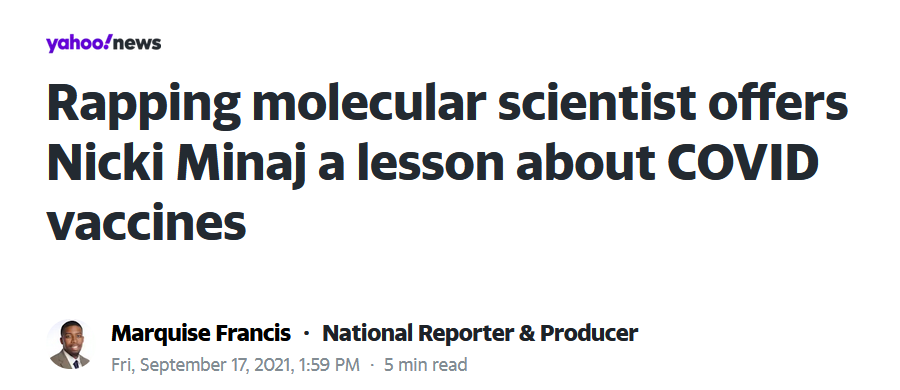Open Marquise Francis's author avatar photo
Viewport: 900px width, 390px height.
click(x=69, y=345)
